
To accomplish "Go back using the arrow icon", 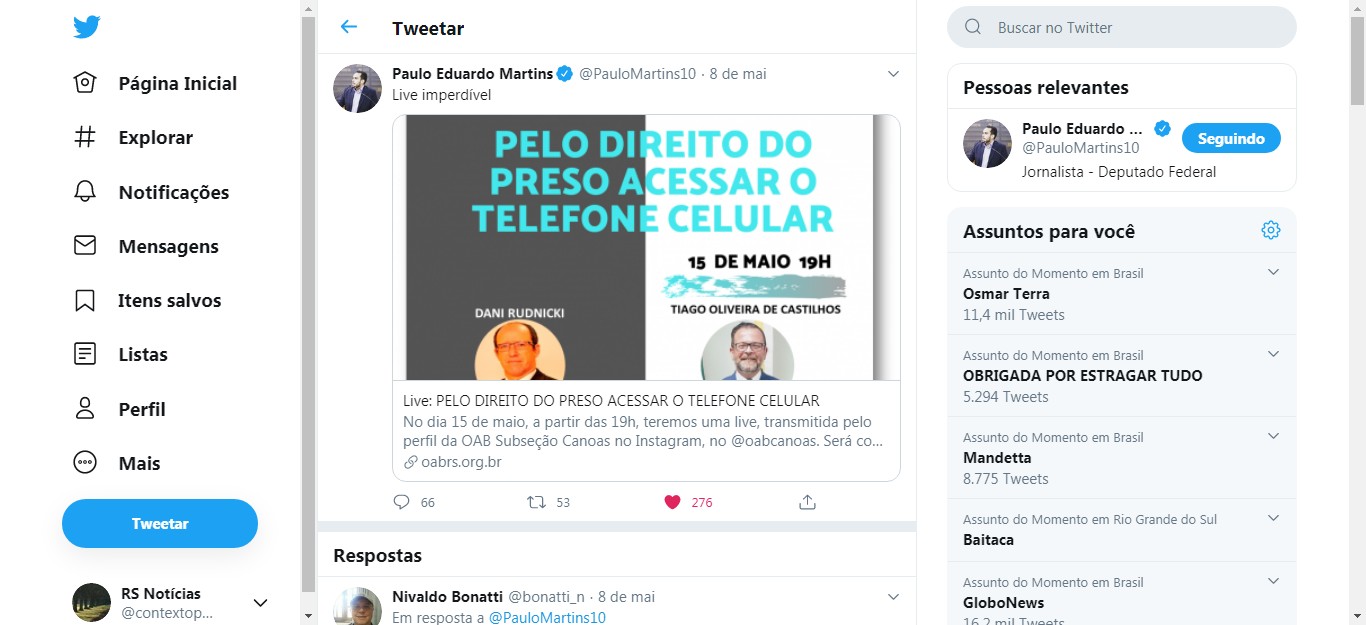I will point(348,27).
